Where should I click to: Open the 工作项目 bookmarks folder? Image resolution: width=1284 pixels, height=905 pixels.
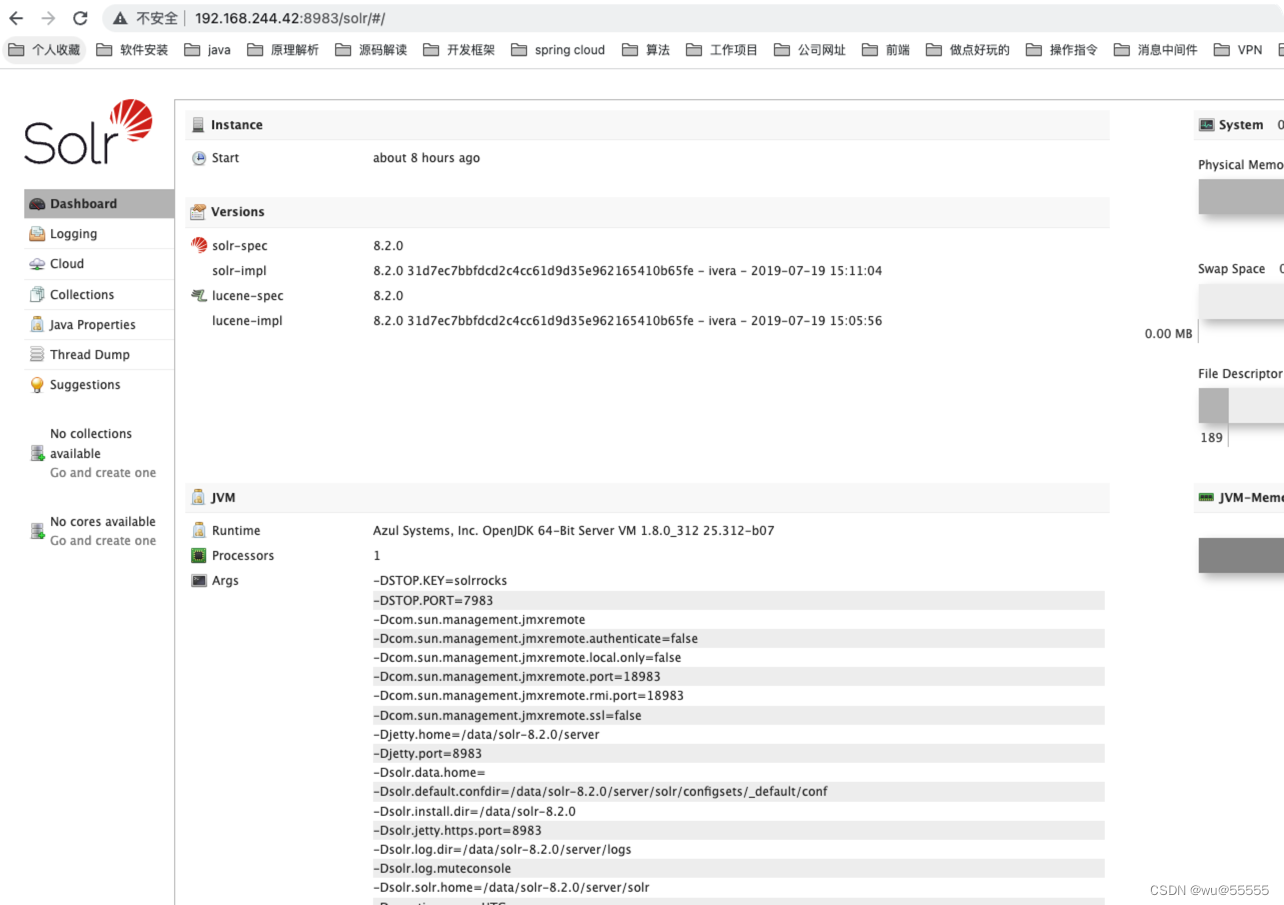click(x=722, y=50)
